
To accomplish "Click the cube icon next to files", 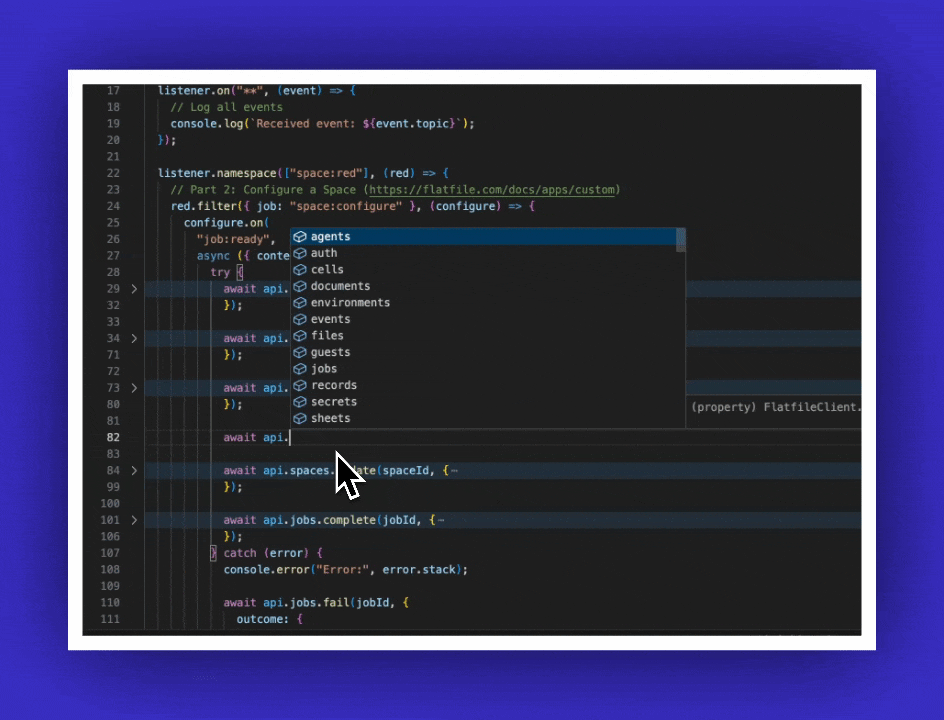I will coord(299,336).
